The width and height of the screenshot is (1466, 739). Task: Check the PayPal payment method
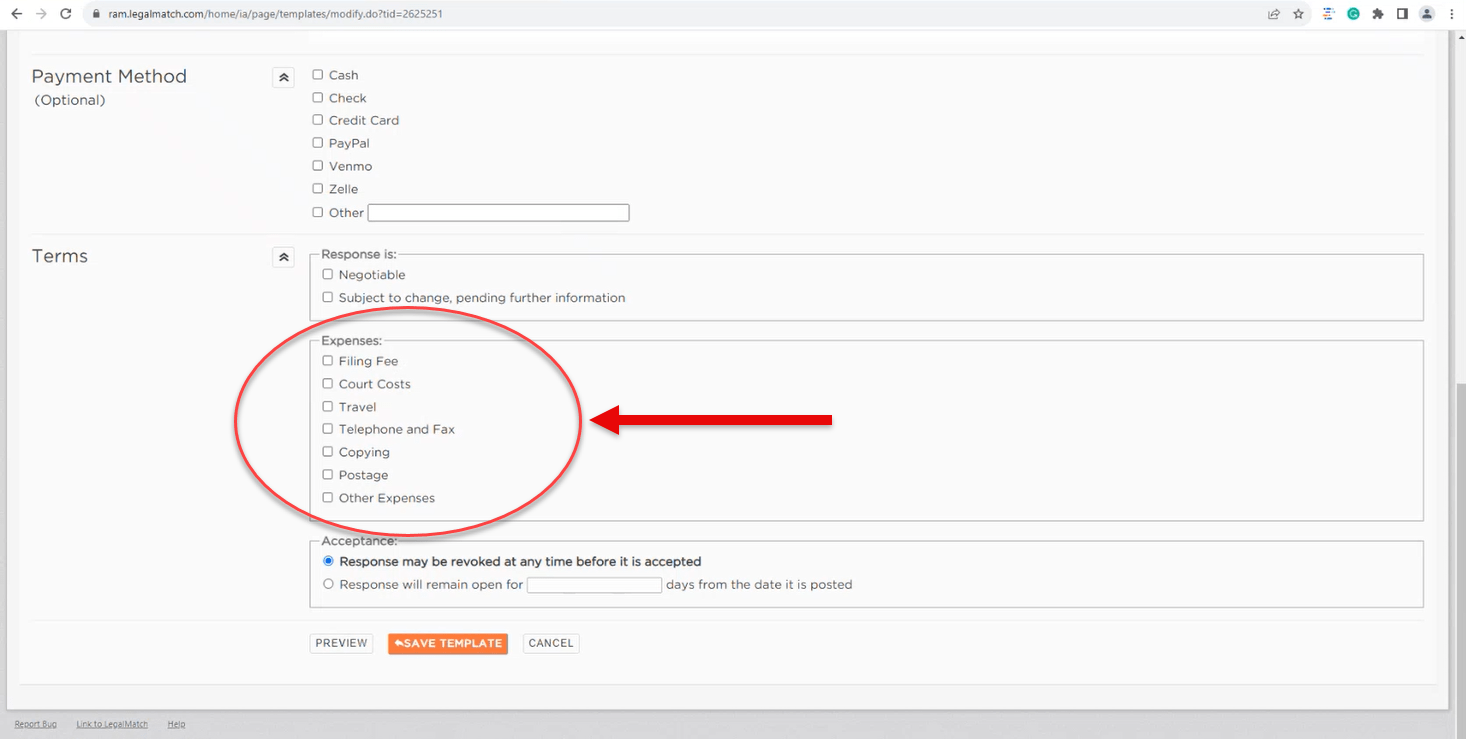pyautogui.click(x=318, y=143)
